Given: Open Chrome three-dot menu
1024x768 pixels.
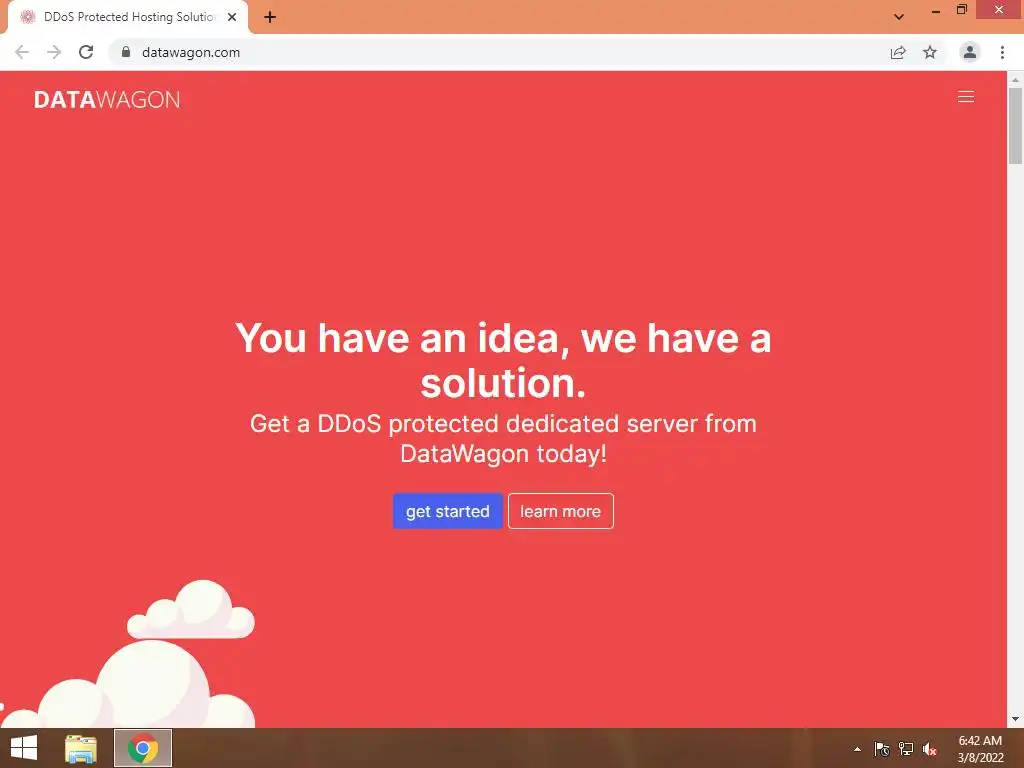Looking at the screenshot, I should point(1002,52).
